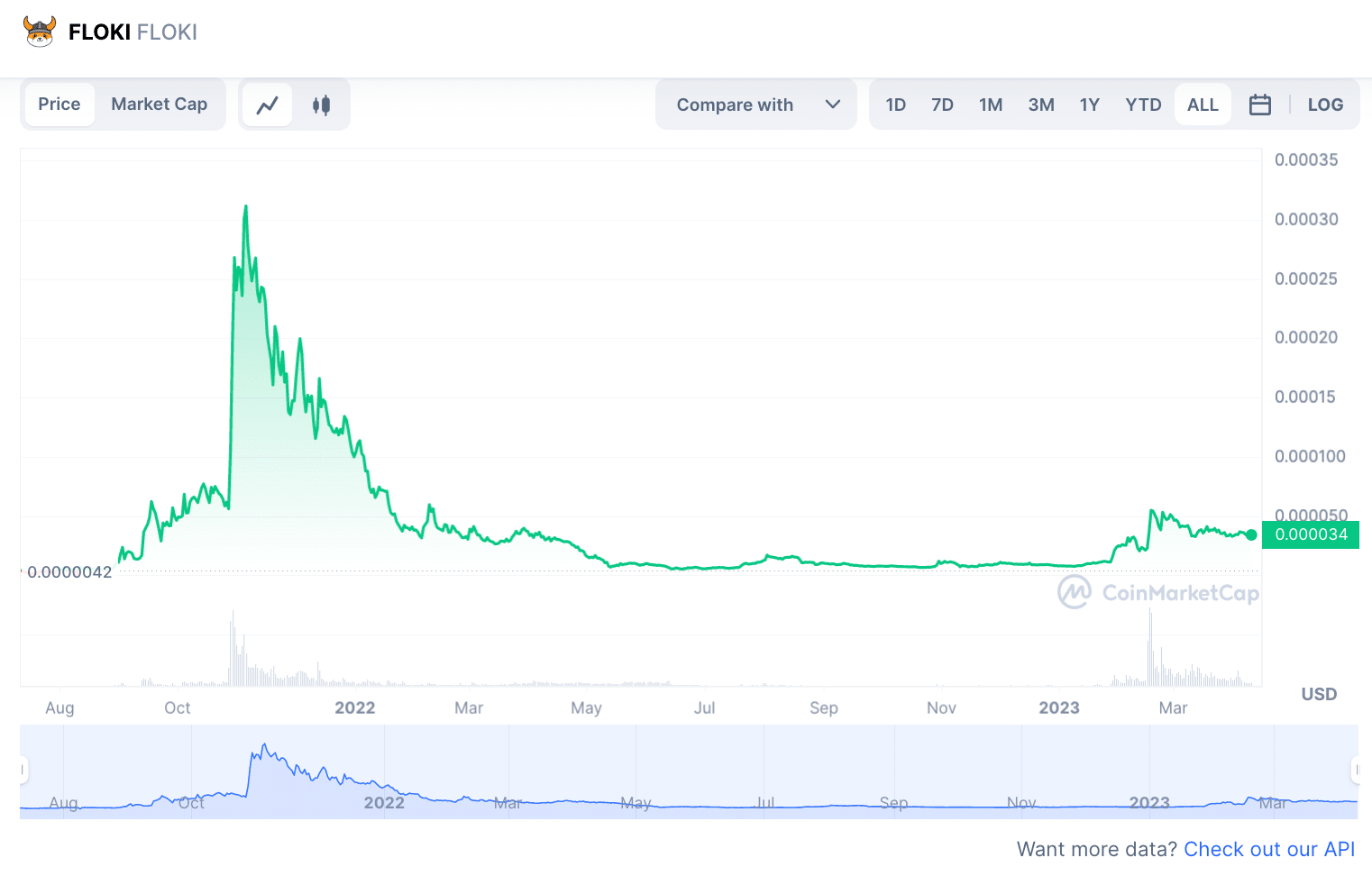
Task: Switch to candlestick chart view
Action: coord(321,105)
